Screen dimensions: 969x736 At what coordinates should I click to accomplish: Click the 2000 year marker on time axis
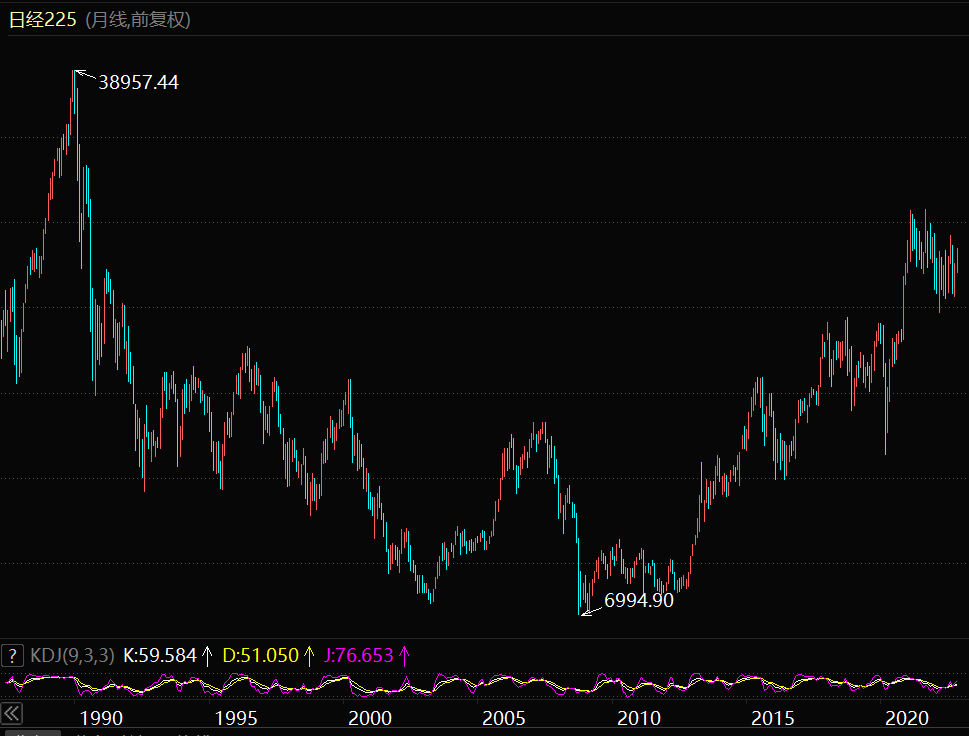370,718
